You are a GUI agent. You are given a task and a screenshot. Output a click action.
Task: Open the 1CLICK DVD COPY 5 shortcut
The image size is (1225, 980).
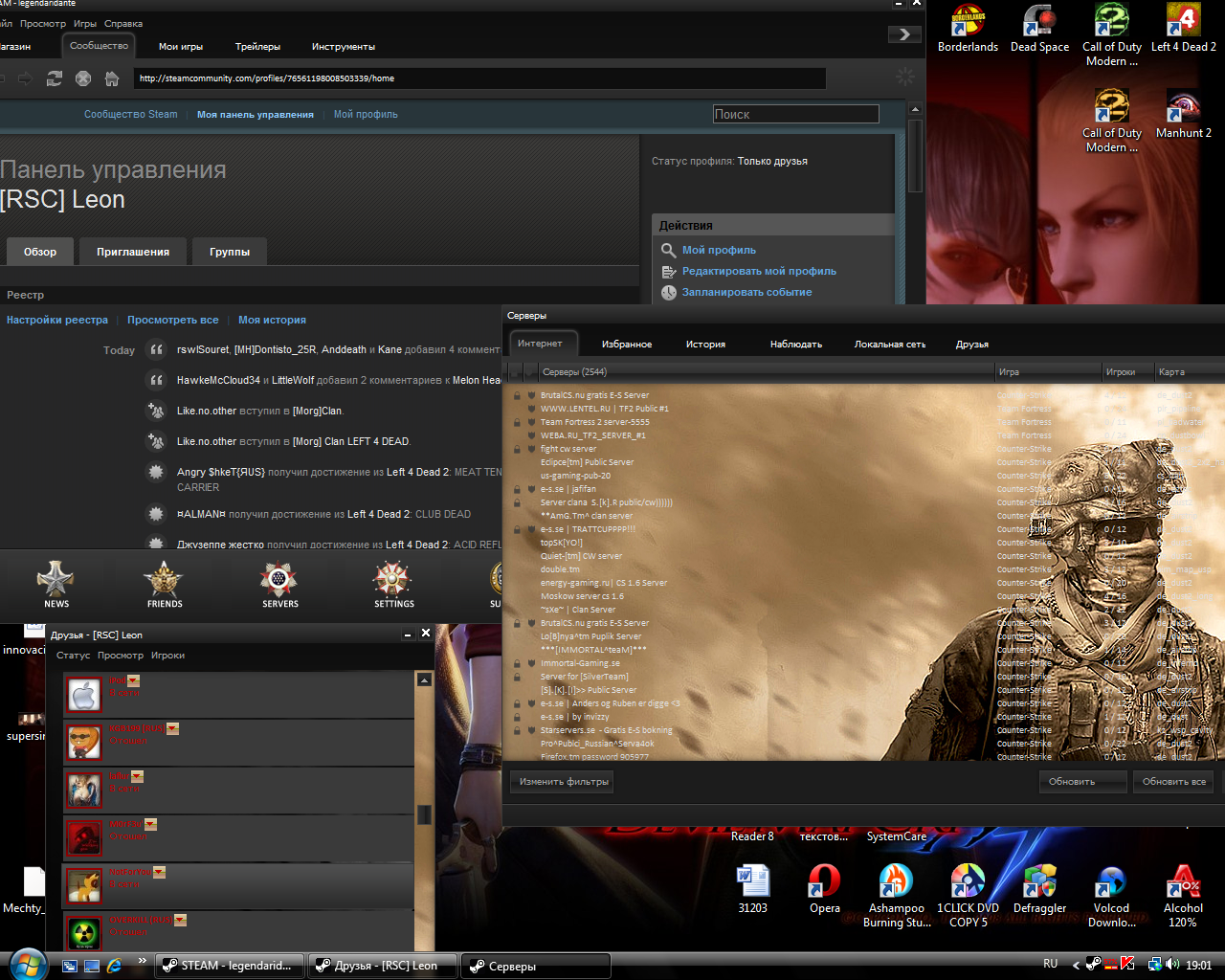968,896
